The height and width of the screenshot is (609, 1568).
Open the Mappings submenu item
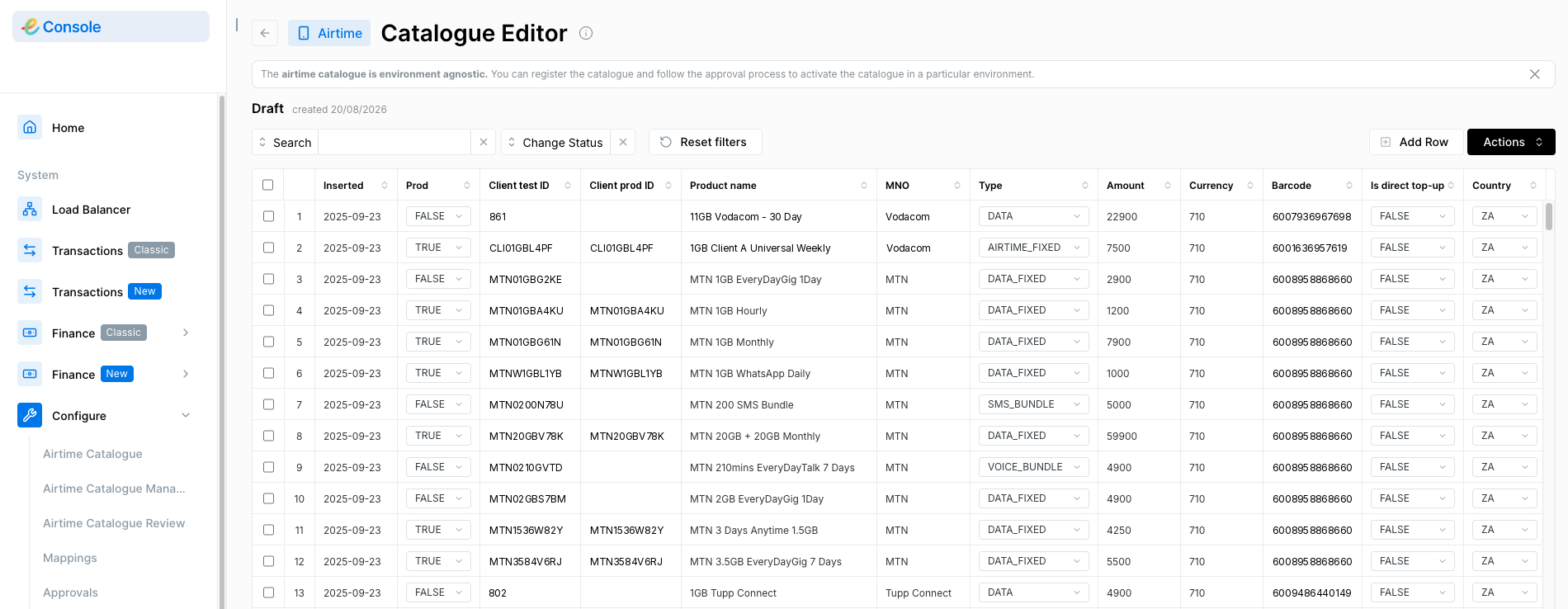[70, 558]
